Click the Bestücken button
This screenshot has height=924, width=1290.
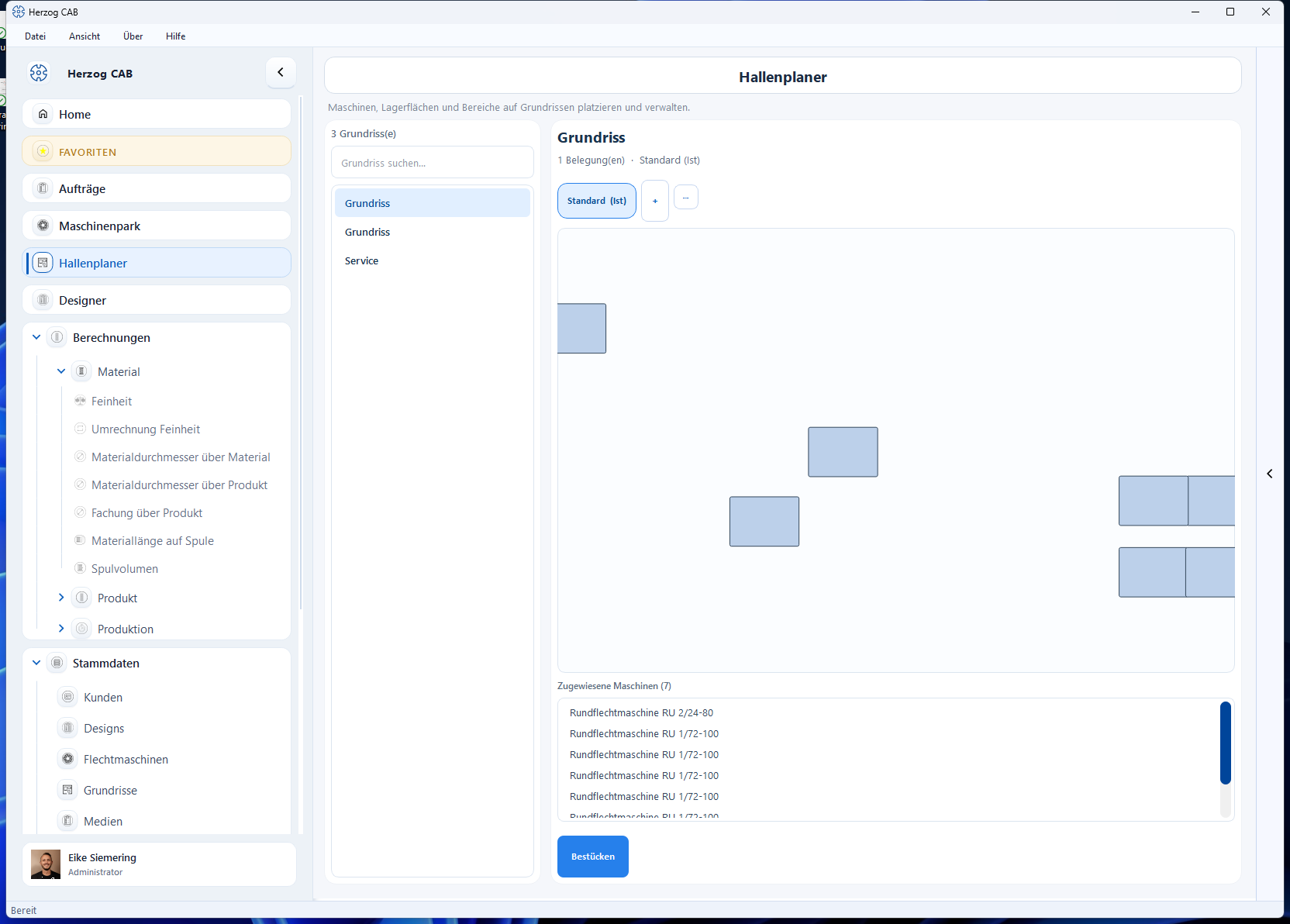593,857
